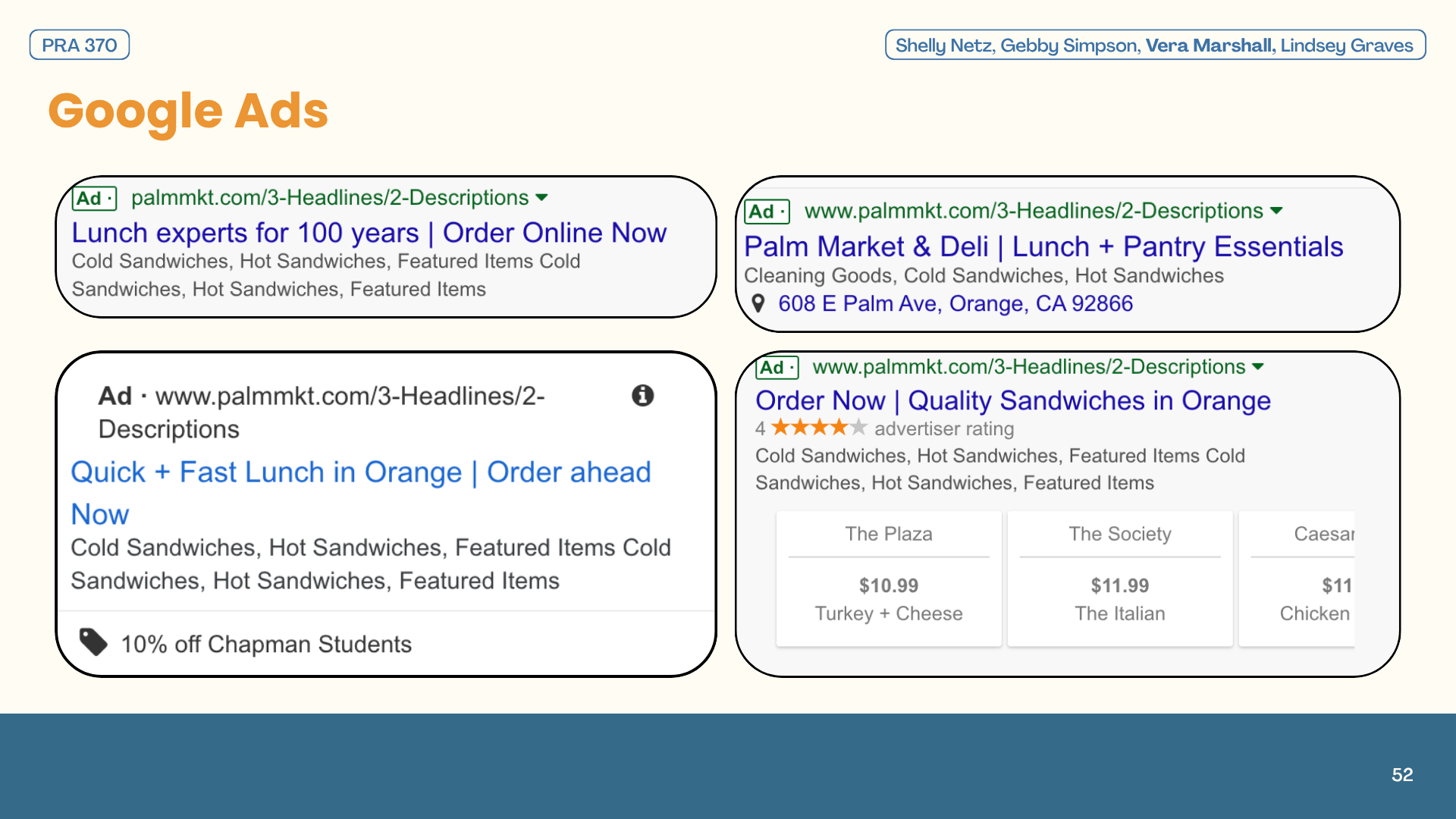Click the info icon on the Quick + Fast Lunch ad
This screenshot has width=1456, height=819.
(x=642, y=395)
